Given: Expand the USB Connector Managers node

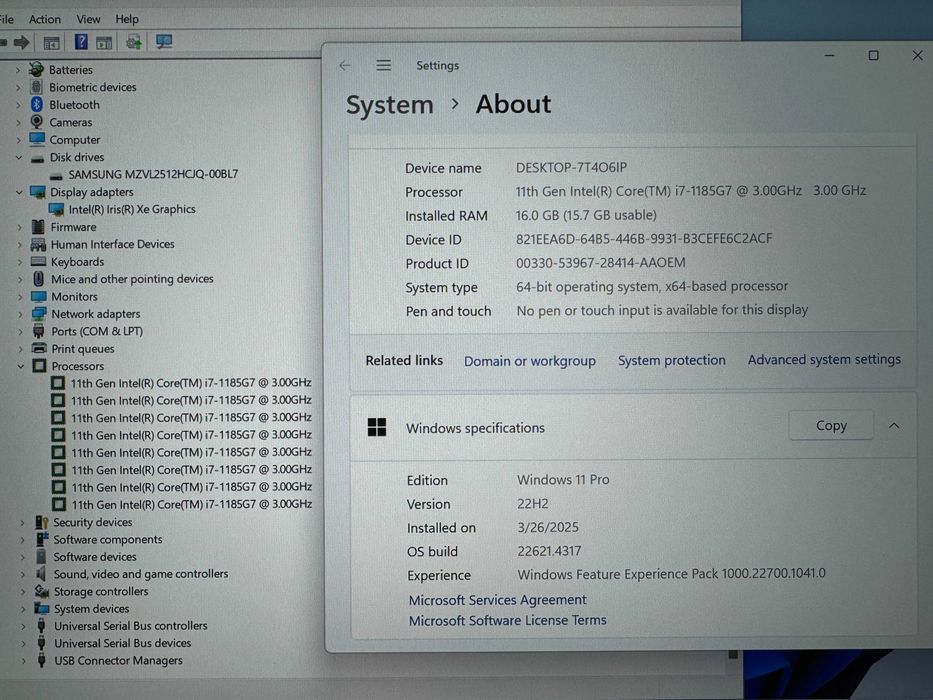Looking at the screenshot, I should 24,661.
